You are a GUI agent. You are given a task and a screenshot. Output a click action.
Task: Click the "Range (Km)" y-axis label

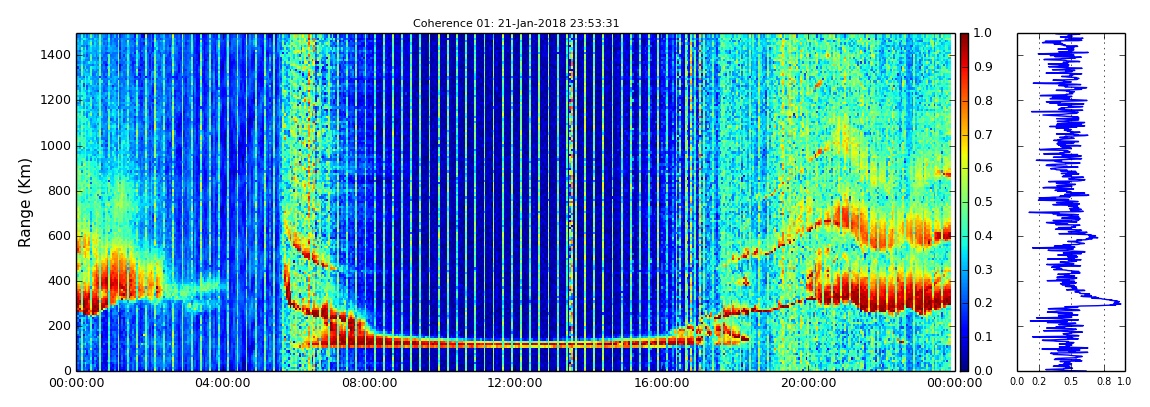[x=24, y=202]
